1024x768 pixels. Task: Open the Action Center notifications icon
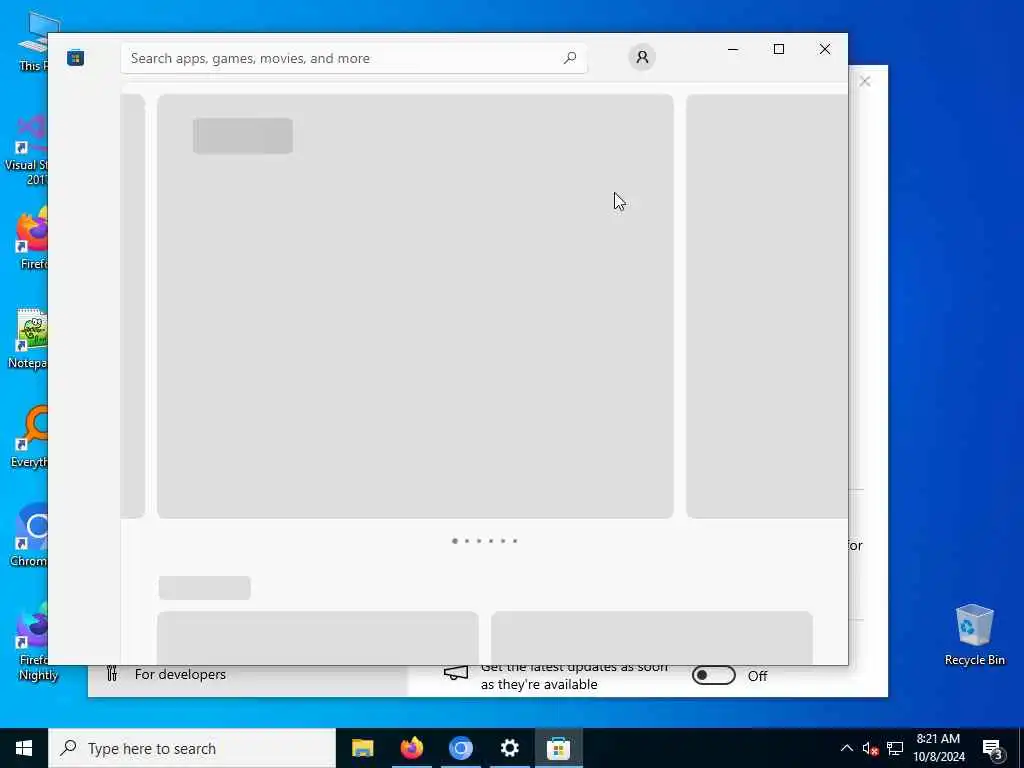992,749
